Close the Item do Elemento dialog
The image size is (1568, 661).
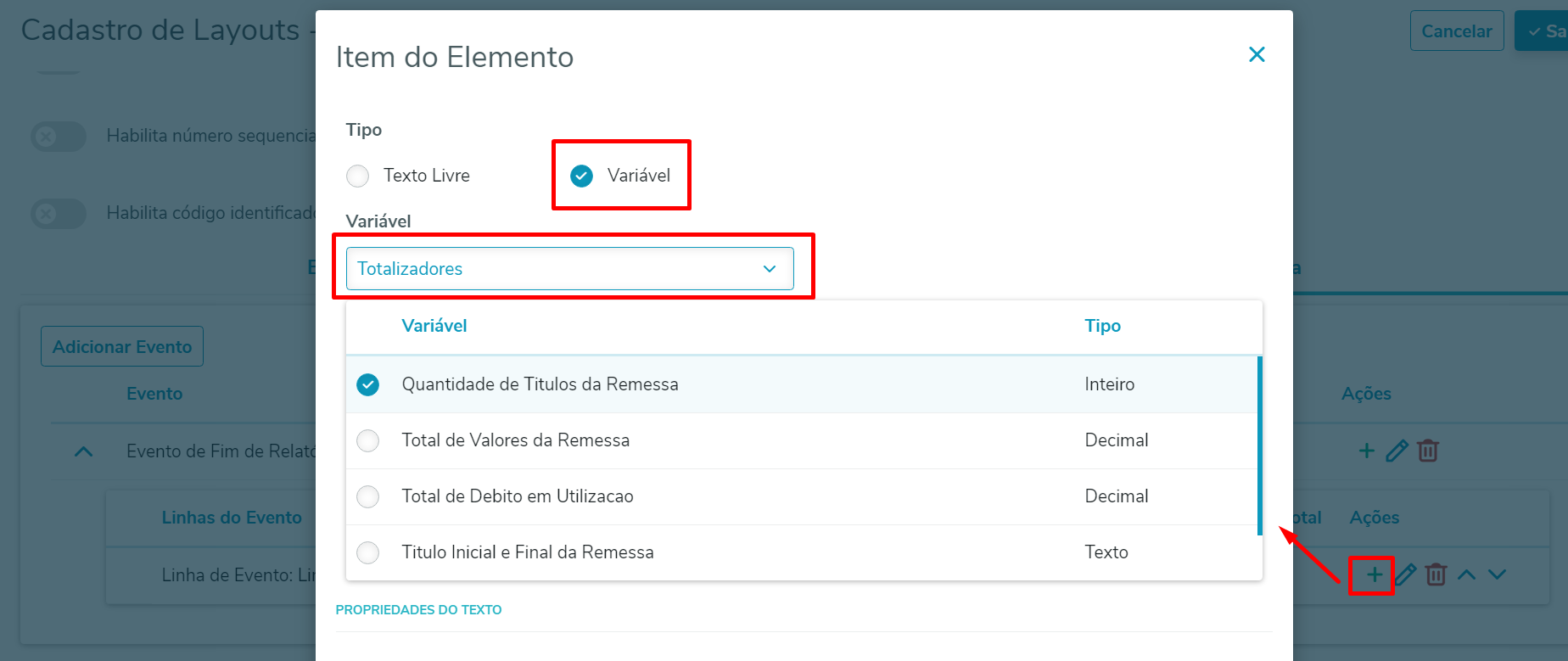tap(1257, 55)
